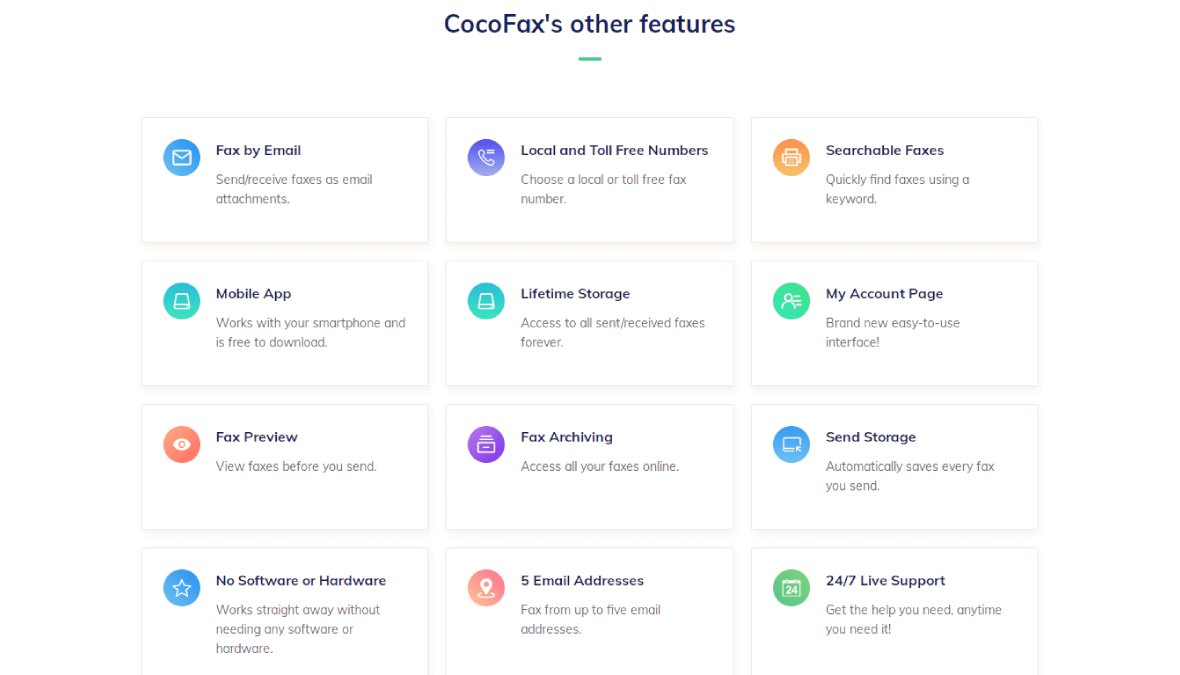Click the 5 Email Addresses pin icon

tap(486, 587)
